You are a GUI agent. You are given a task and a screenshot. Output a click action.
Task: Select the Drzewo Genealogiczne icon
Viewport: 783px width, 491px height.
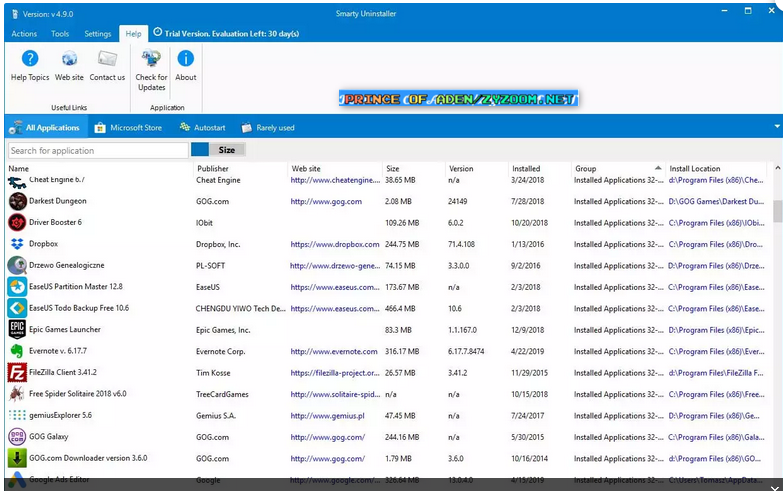(17, 265)
